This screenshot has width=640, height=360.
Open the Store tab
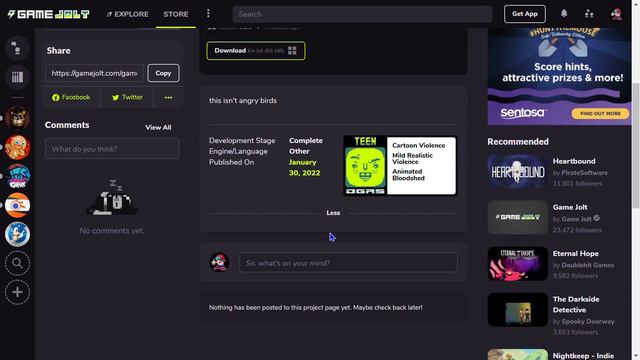(176, 14)
